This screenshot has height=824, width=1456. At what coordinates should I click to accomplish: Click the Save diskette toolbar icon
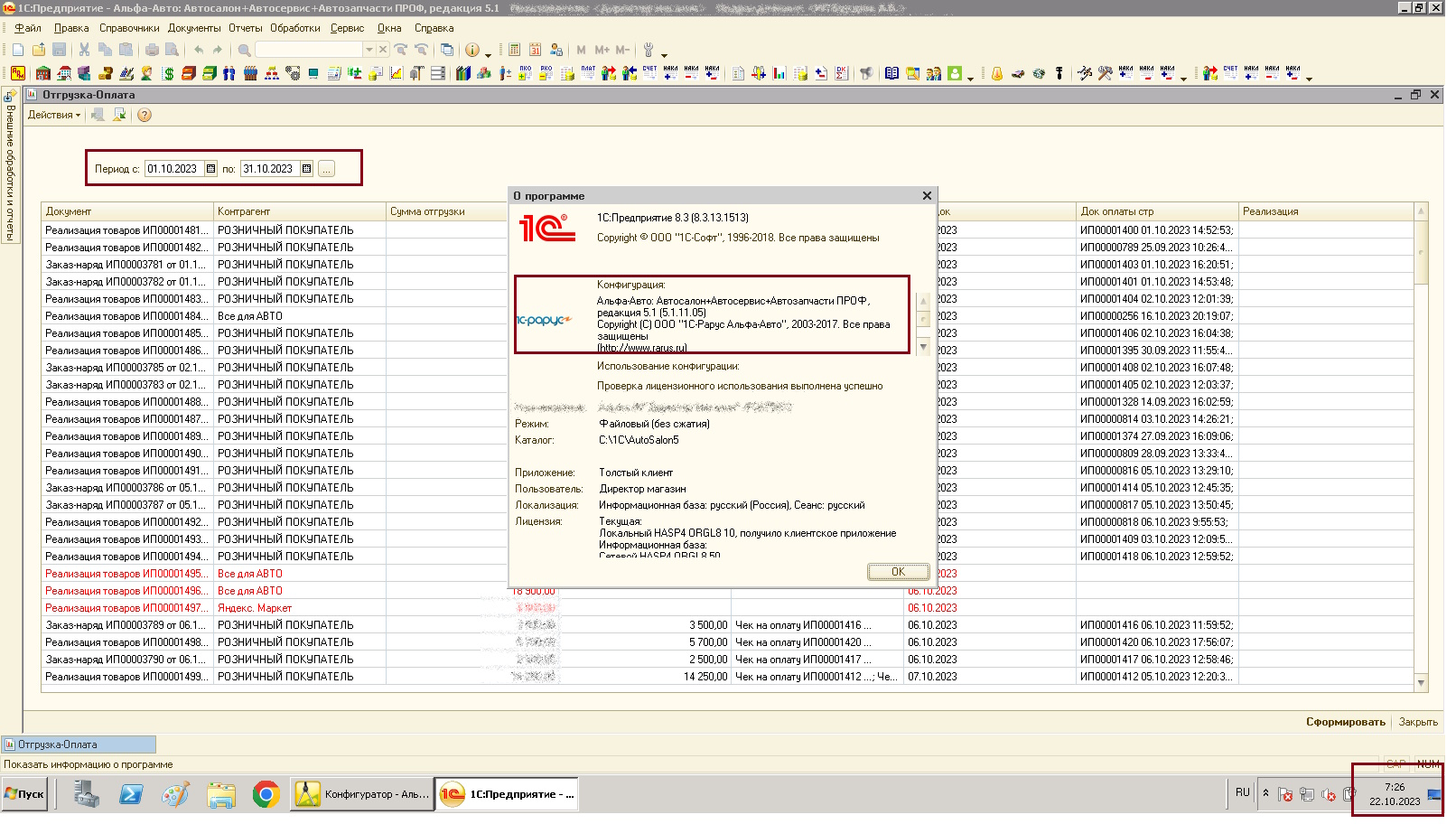60,50
